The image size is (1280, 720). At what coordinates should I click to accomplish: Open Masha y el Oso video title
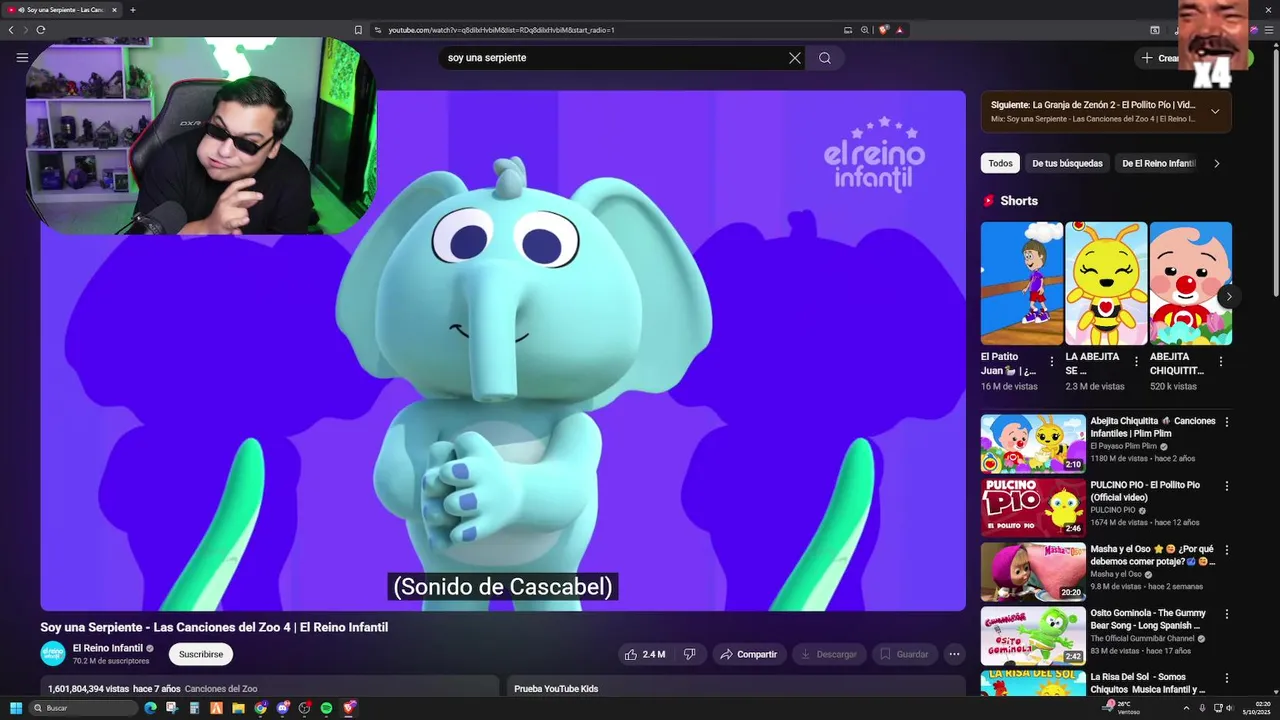pyautogui.click(x=1153, y=555)
